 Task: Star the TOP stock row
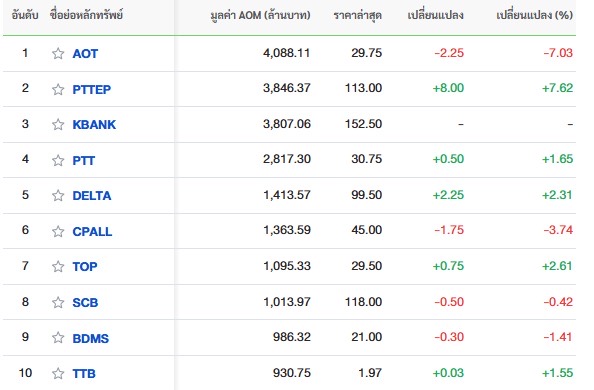[58, 266]
